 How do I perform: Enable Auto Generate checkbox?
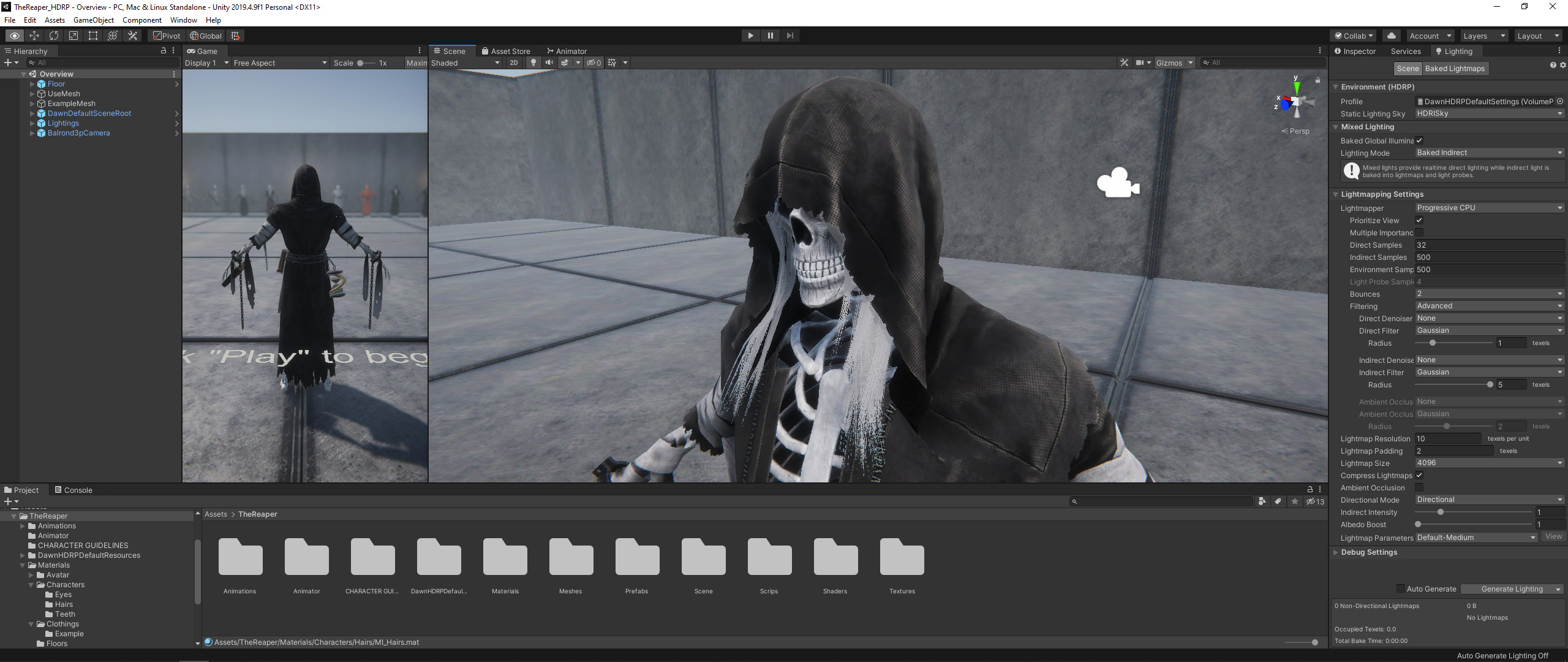click(1400, 588)
